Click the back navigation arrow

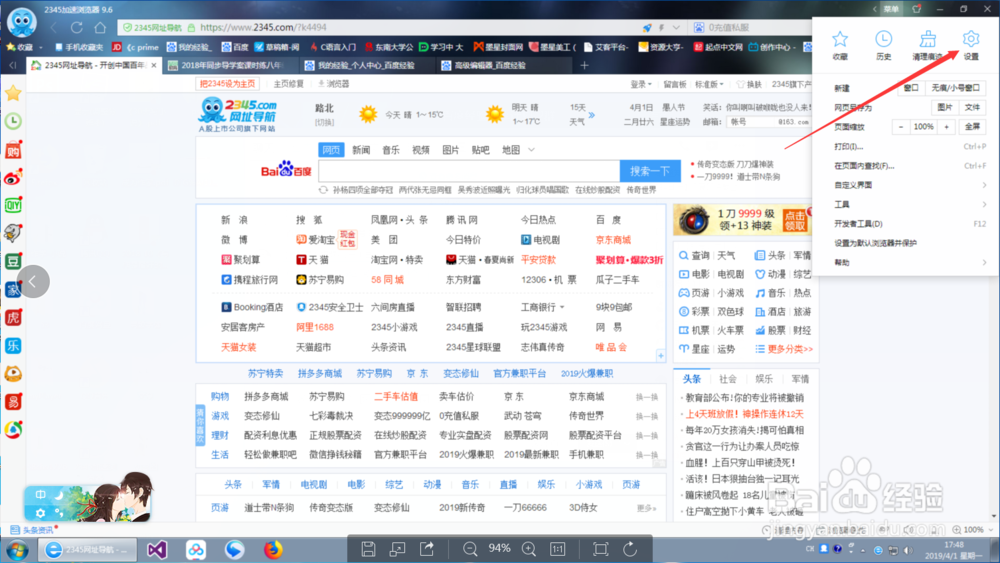54,27
